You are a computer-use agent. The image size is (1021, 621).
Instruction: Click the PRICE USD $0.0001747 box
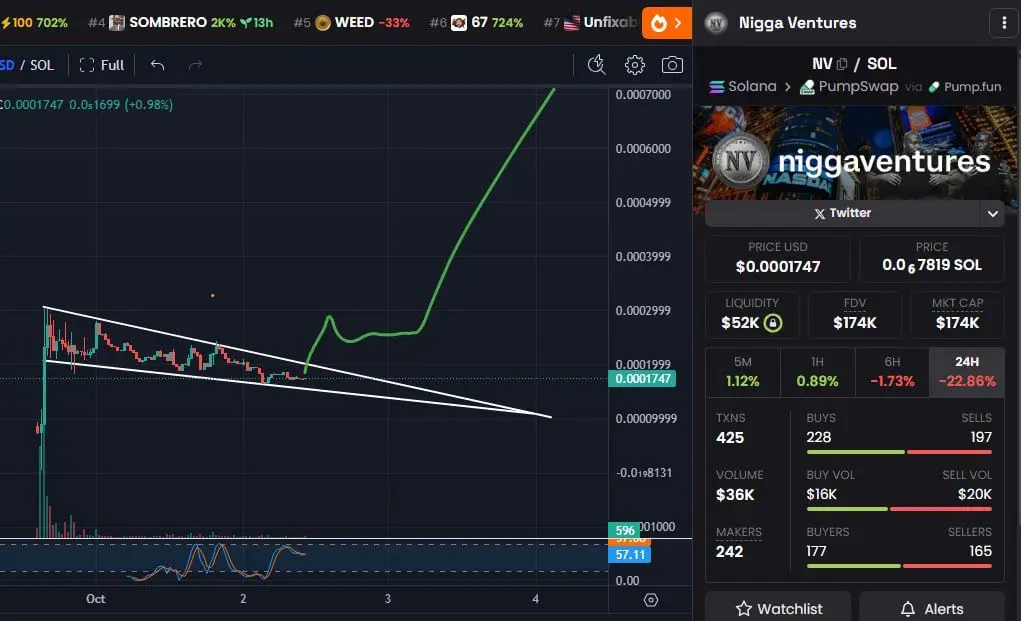(777, 258)
